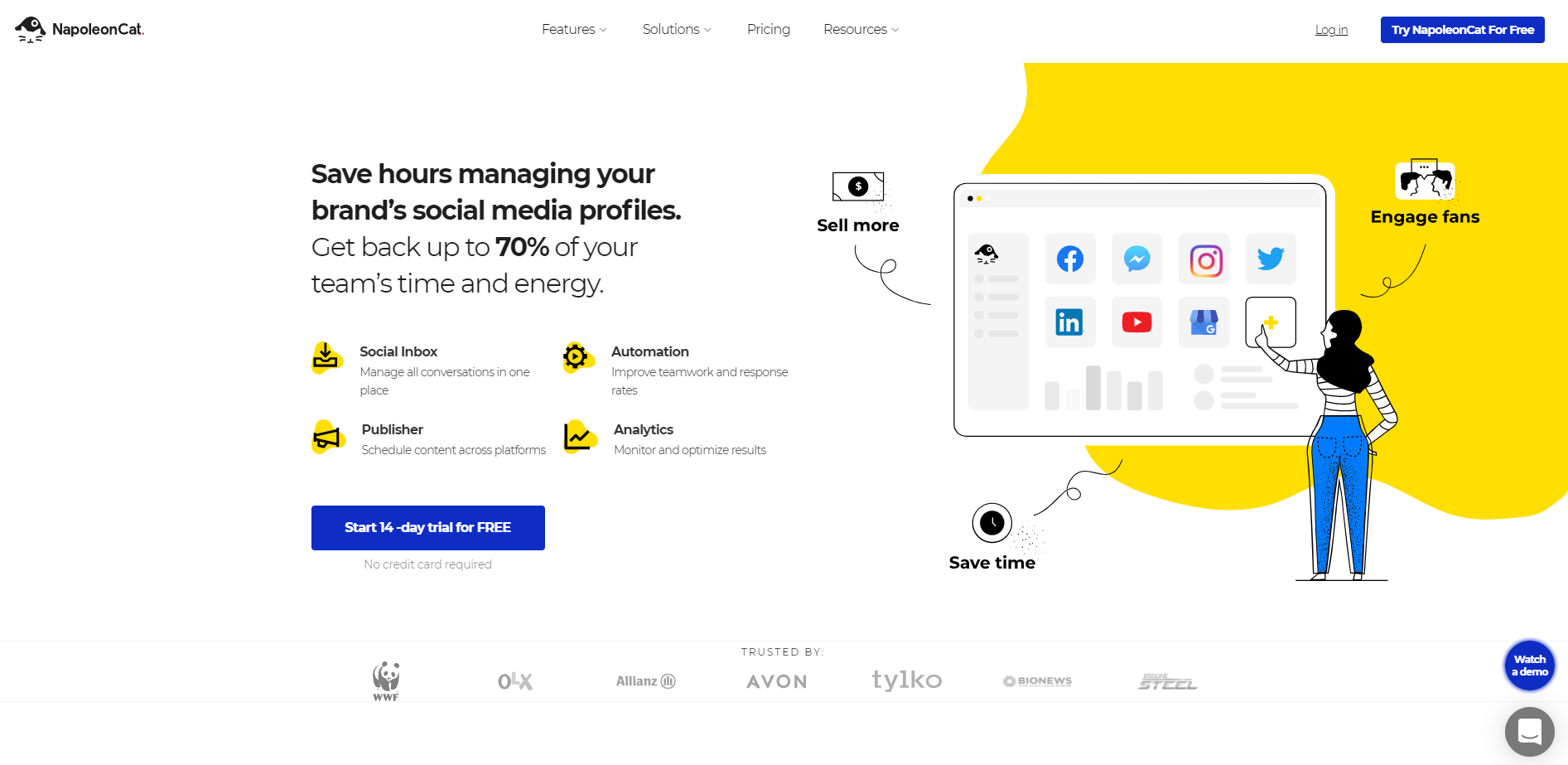
Task: Click the Google My Business icon
Action: click(1204, 322)
